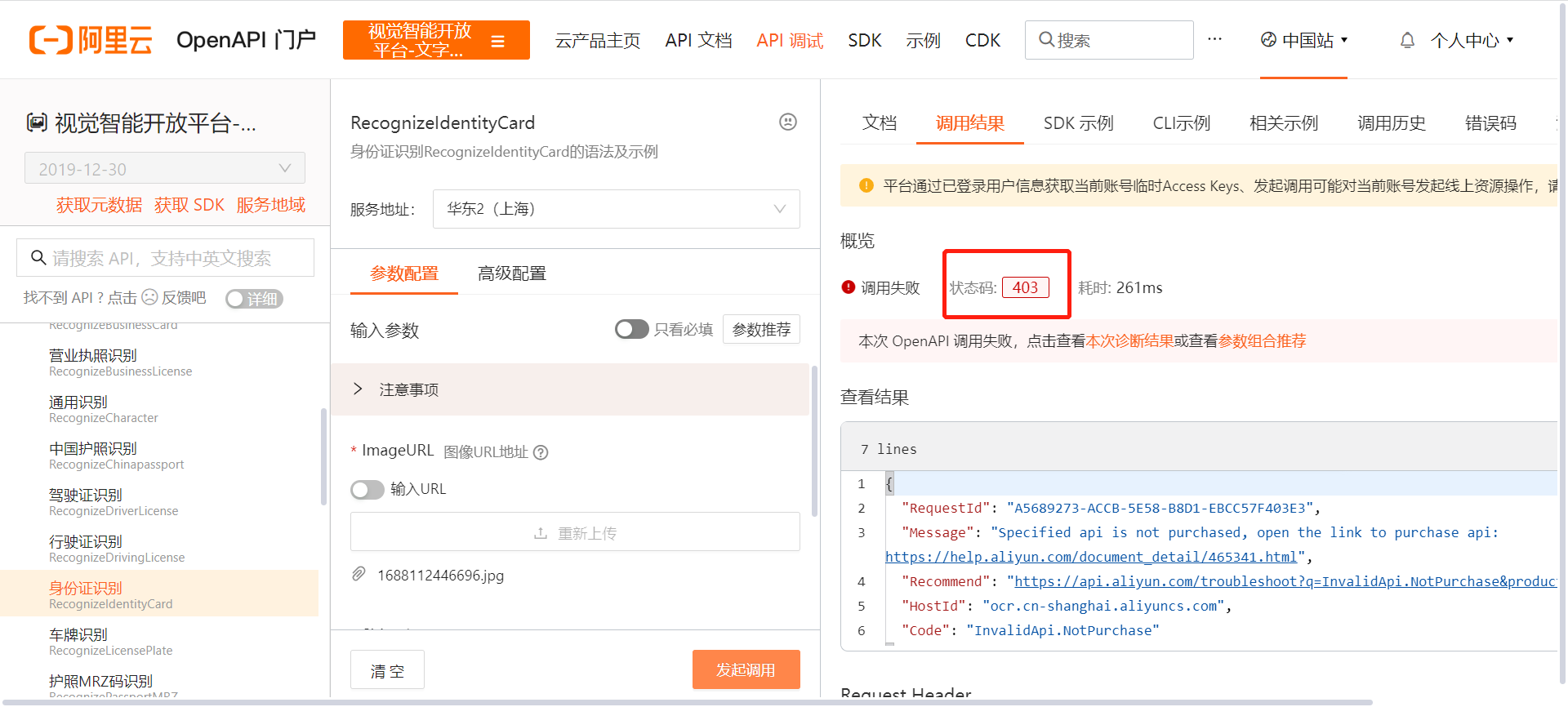Screen dimensions: 1568x707
Task: Click the 发起调用 button
Action: click(x=746, y=669)
